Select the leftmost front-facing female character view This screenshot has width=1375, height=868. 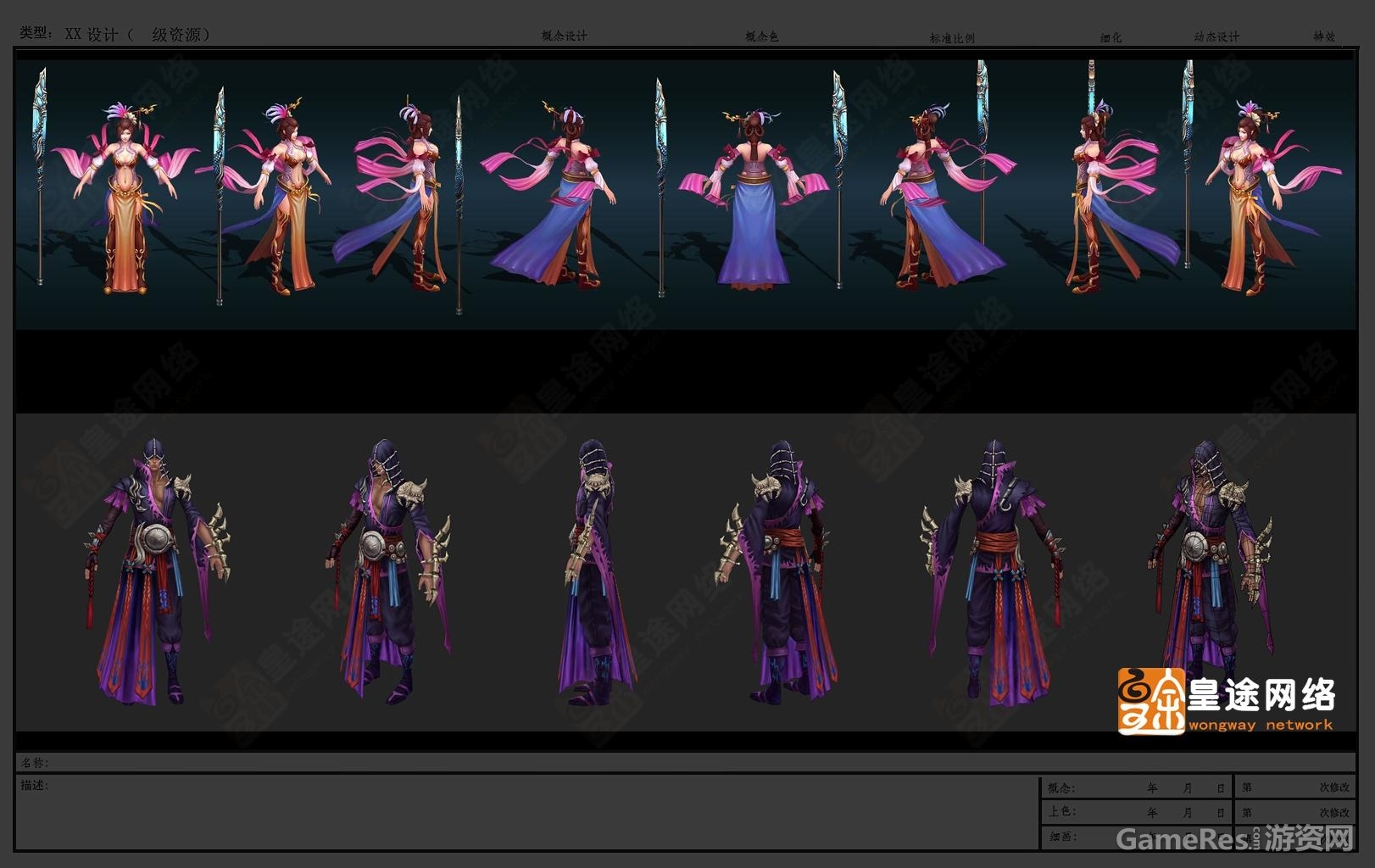[x=124, y=199]
